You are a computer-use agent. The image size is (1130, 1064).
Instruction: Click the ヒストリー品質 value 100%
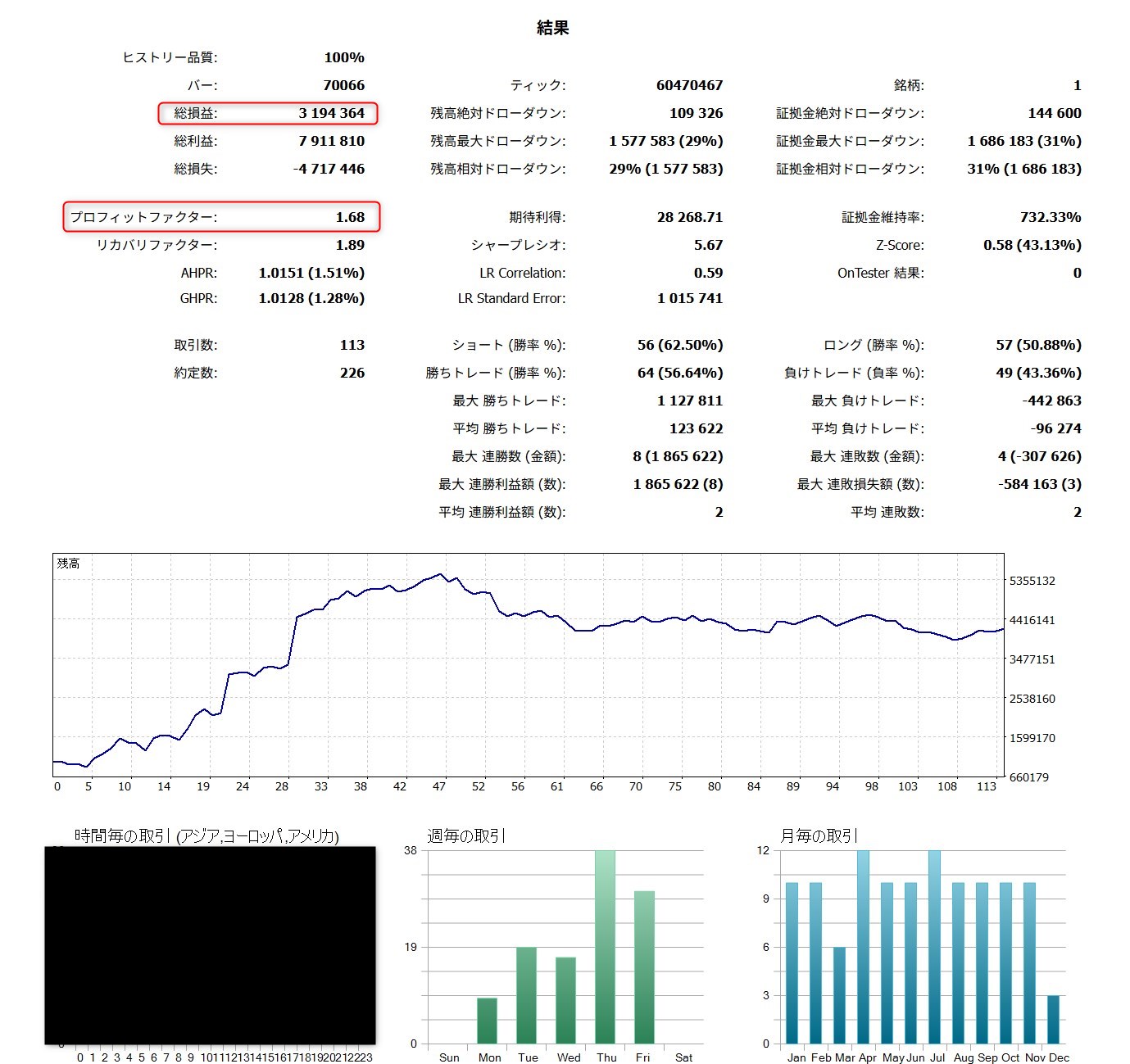(344, 57)
